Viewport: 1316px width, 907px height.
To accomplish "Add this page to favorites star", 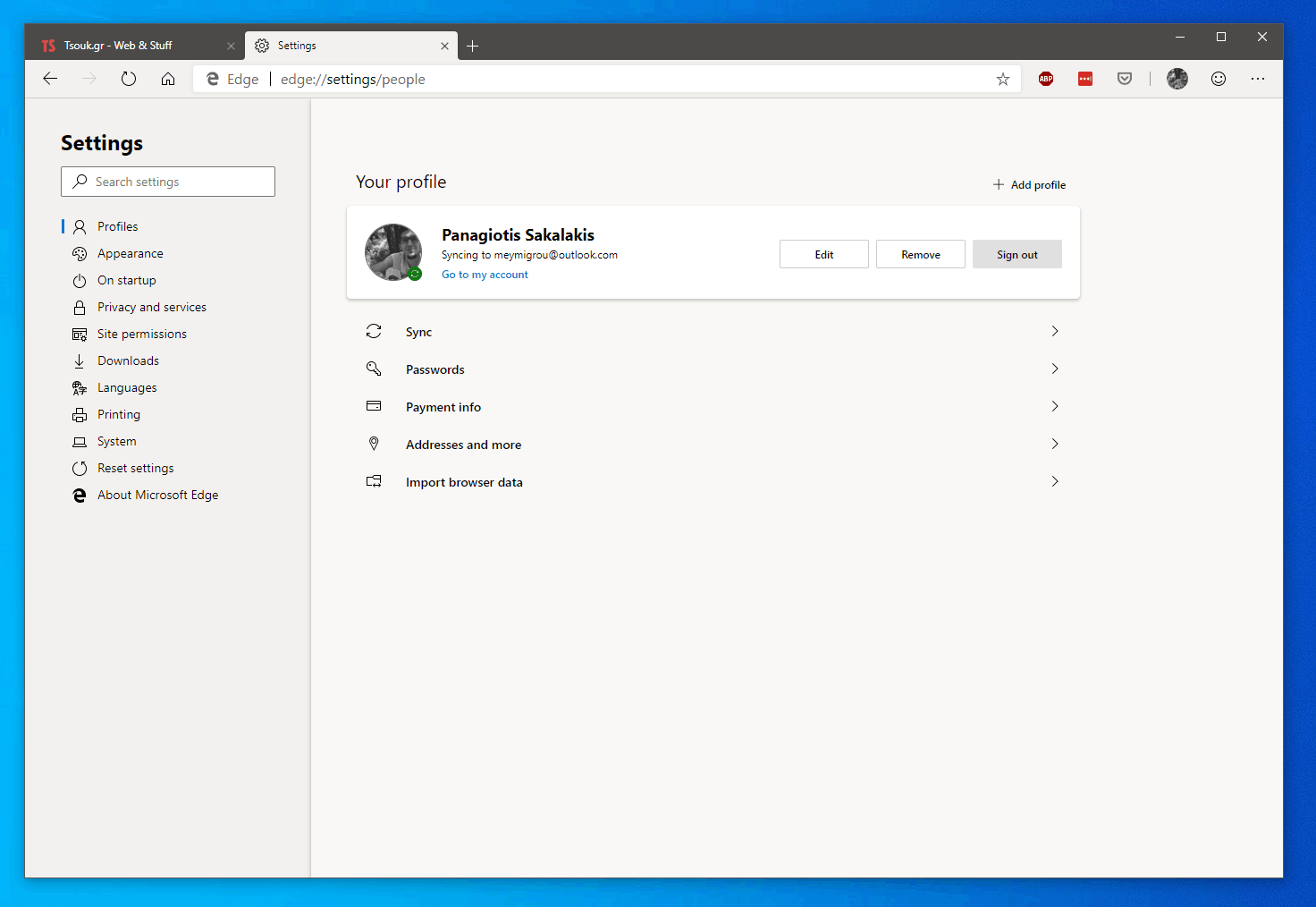I will click(1003, 79).
